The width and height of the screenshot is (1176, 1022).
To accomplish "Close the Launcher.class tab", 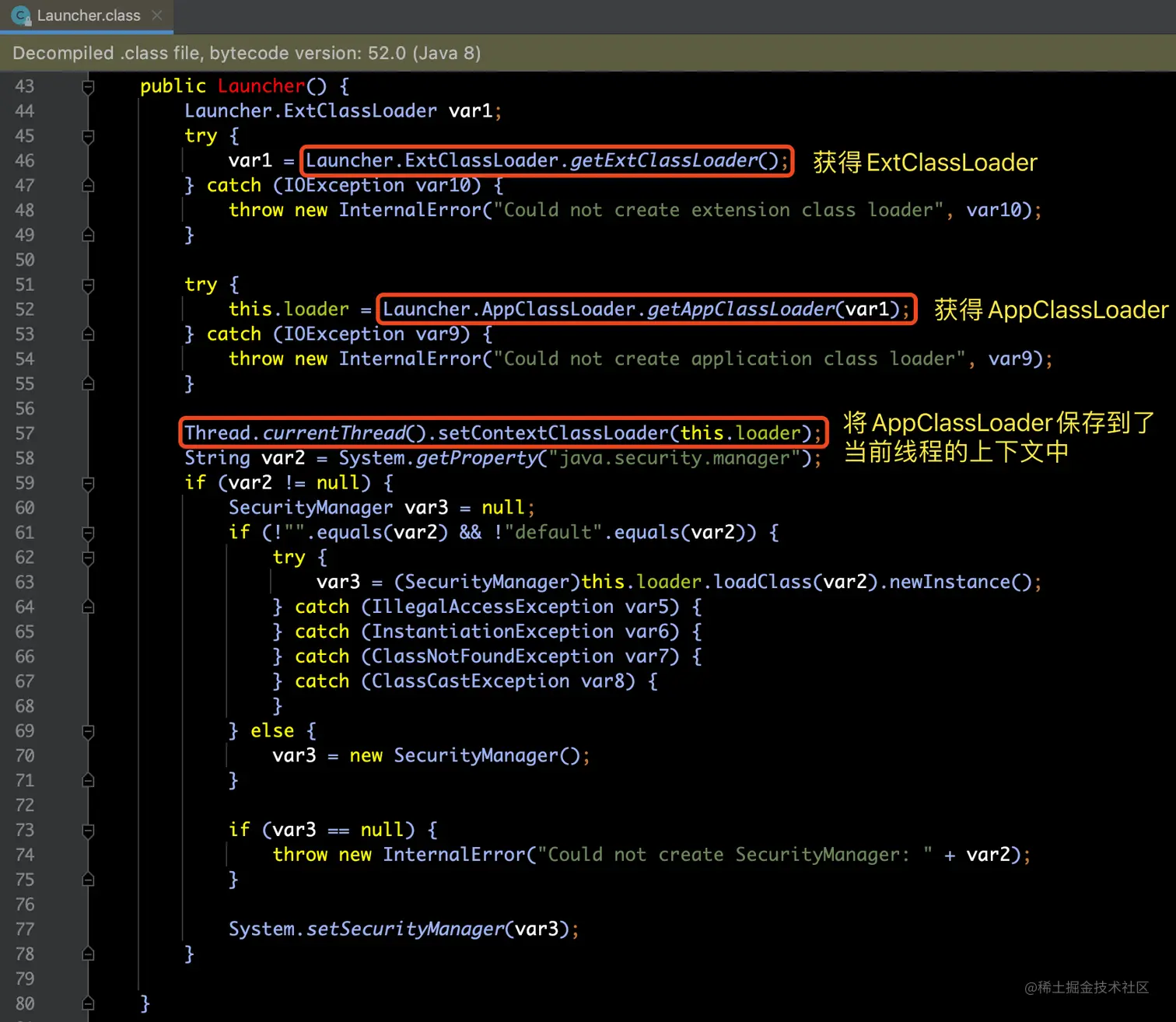I will 157,16.
